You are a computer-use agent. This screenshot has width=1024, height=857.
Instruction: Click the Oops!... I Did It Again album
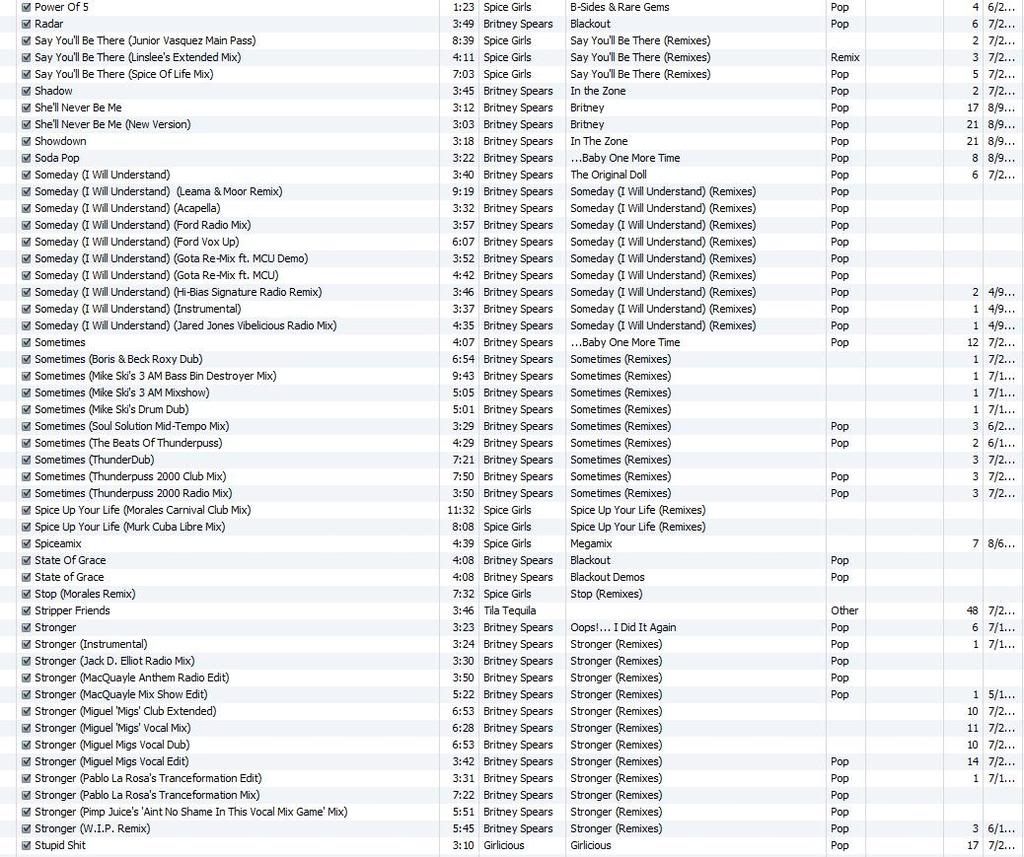(623, 628)
